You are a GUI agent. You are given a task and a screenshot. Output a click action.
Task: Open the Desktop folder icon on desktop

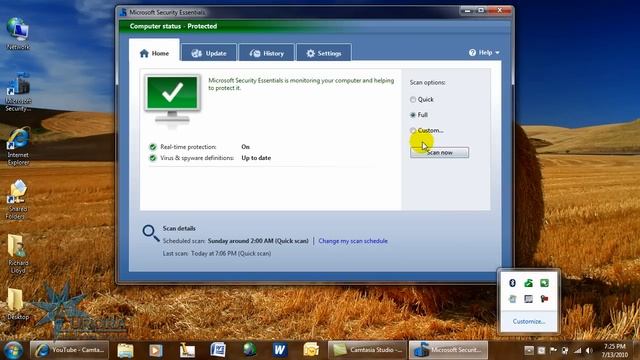pos(18,304)
